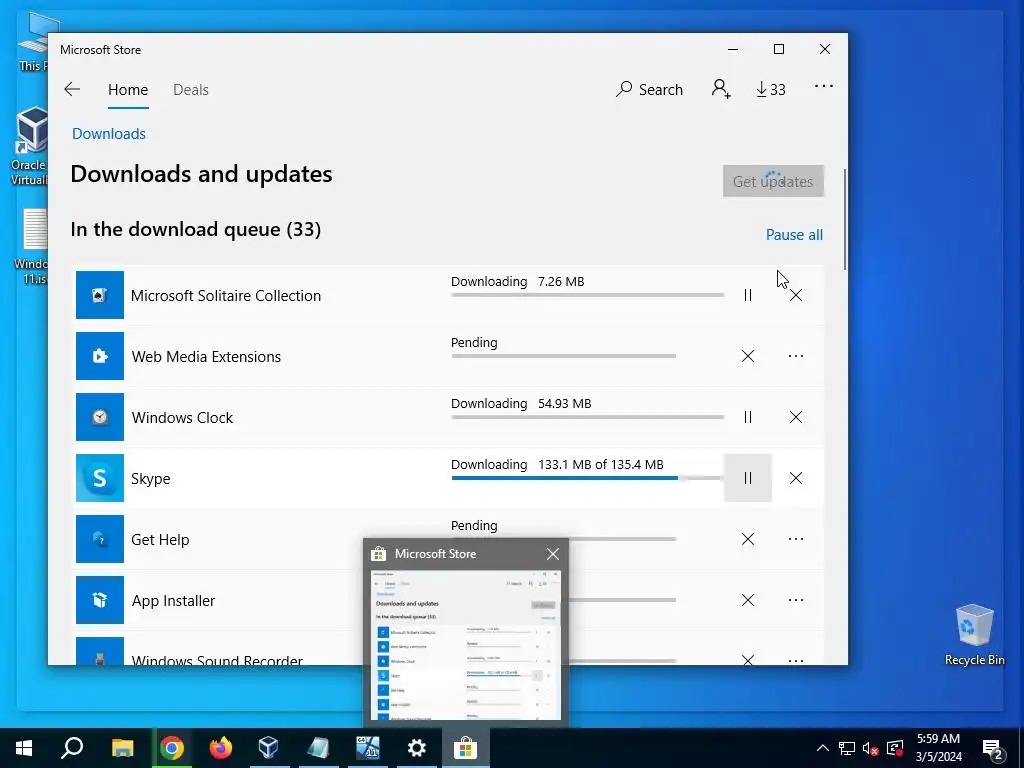Select the Windows Clock app name
The width and height of the screenshot is (1024, 768).
coord(182,417)
